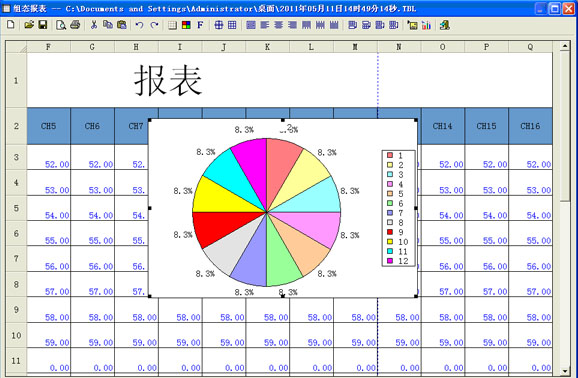The width and height of the screenshot is (578, 378).
Task: Click the vertical scrollbar down arrow
Action: coord(564,371)
